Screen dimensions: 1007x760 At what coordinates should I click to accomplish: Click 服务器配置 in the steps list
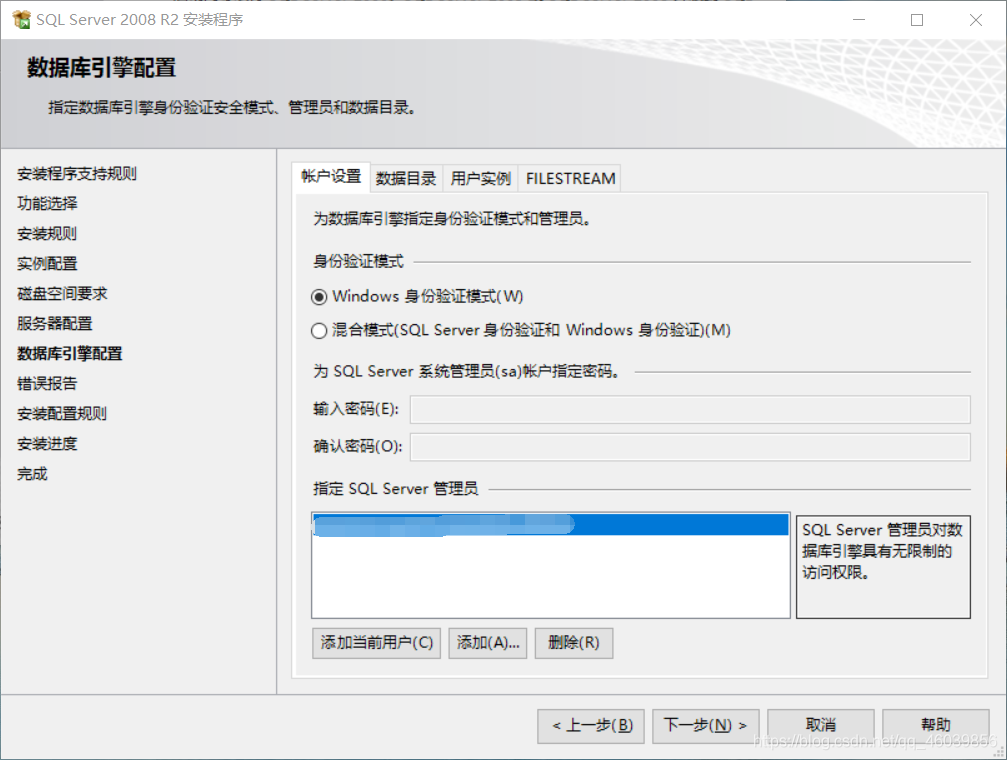coord(55,324)
